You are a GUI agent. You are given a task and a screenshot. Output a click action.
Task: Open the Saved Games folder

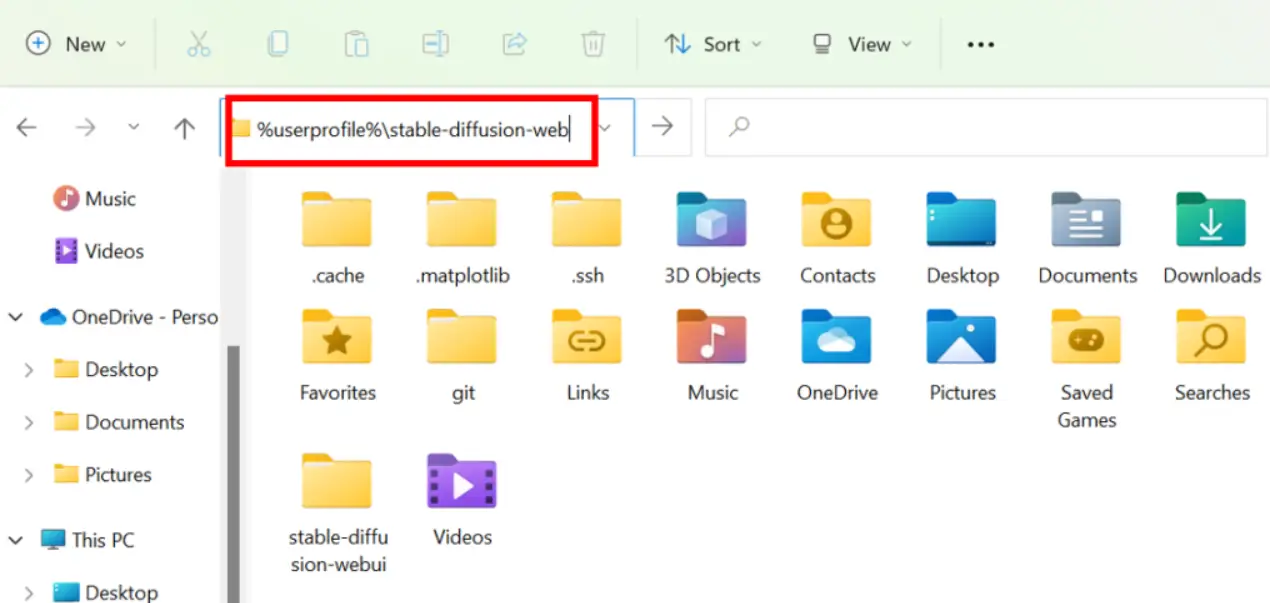[1087, 368]
